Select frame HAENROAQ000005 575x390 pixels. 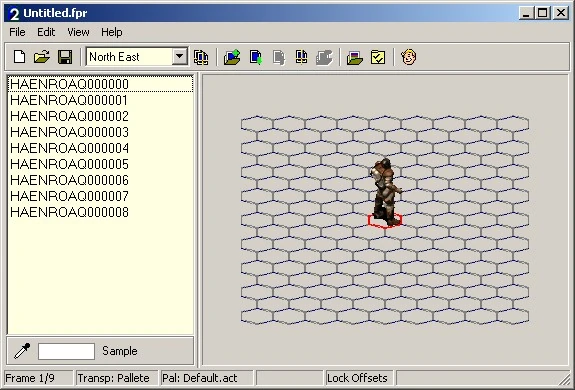tap(100, 164)
